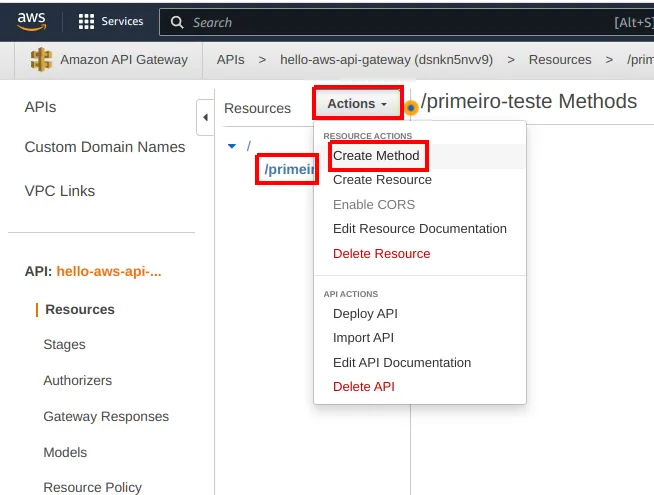Click the /primeiro-teste Methods heading

528,101
